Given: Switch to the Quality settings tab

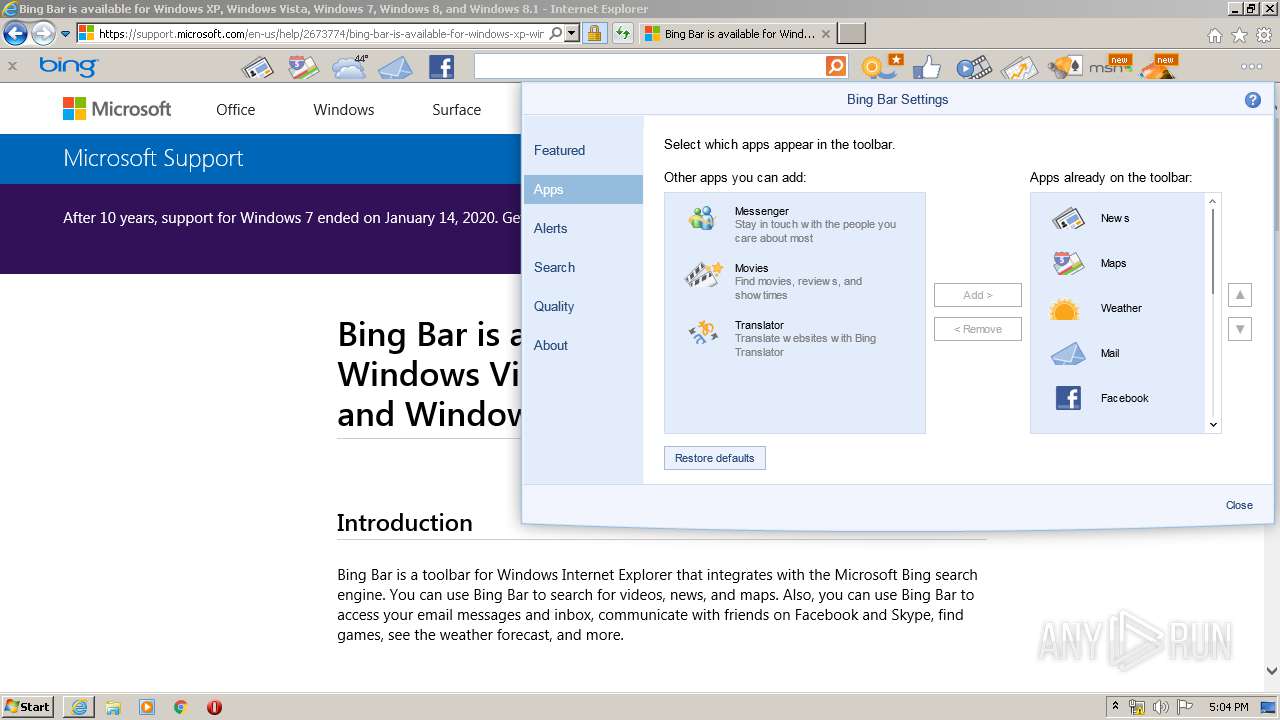Looking at the screenshot, I should [x=583, y=306].
